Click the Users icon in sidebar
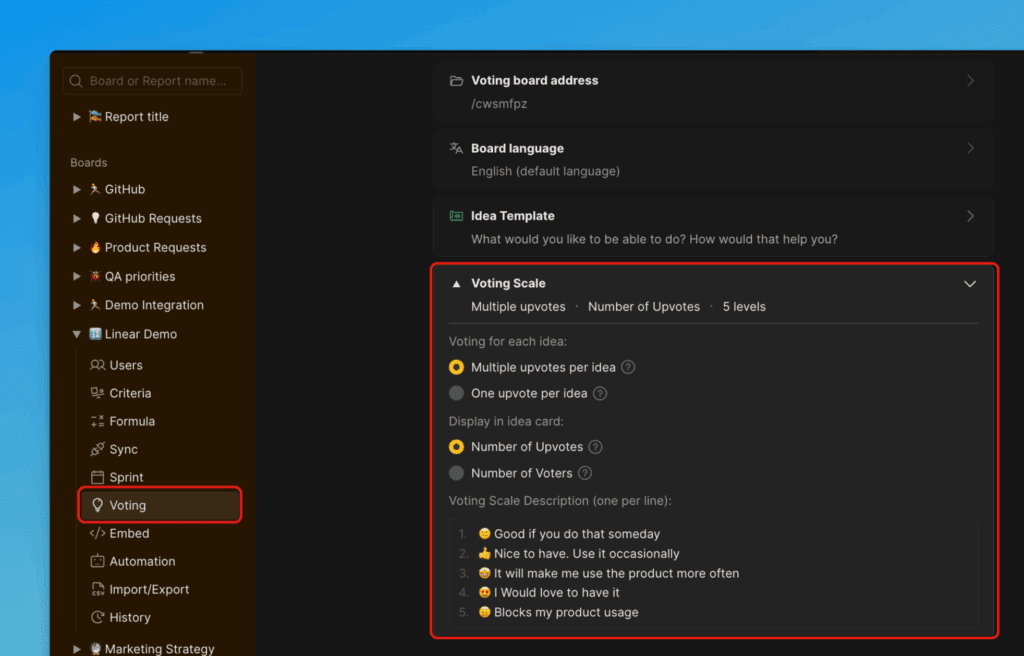The width and height of the screenshot is (1024, 656). [97, 365]
